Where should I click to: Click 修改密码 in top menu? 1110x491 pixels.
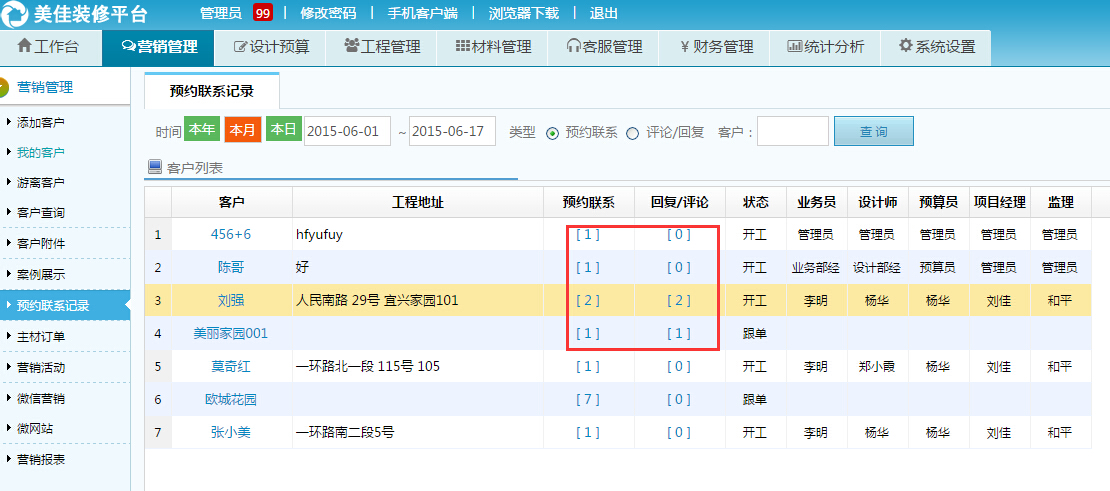tap(327, 13)
